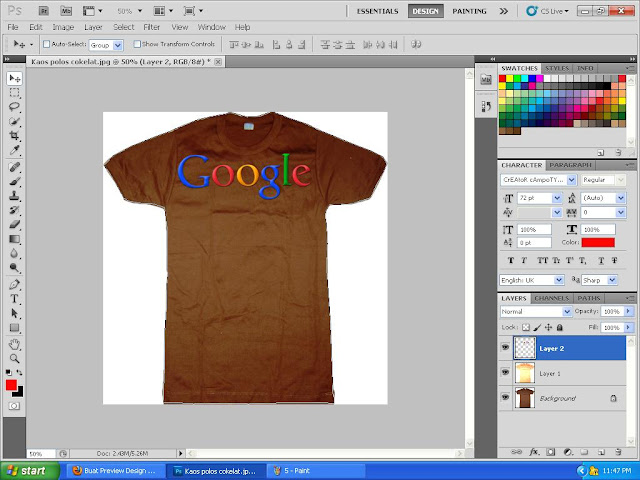The width and height of the screenshot is (640, 480).
Task: Enable the Auto-Select checkbox
Action: pos(47,44)
